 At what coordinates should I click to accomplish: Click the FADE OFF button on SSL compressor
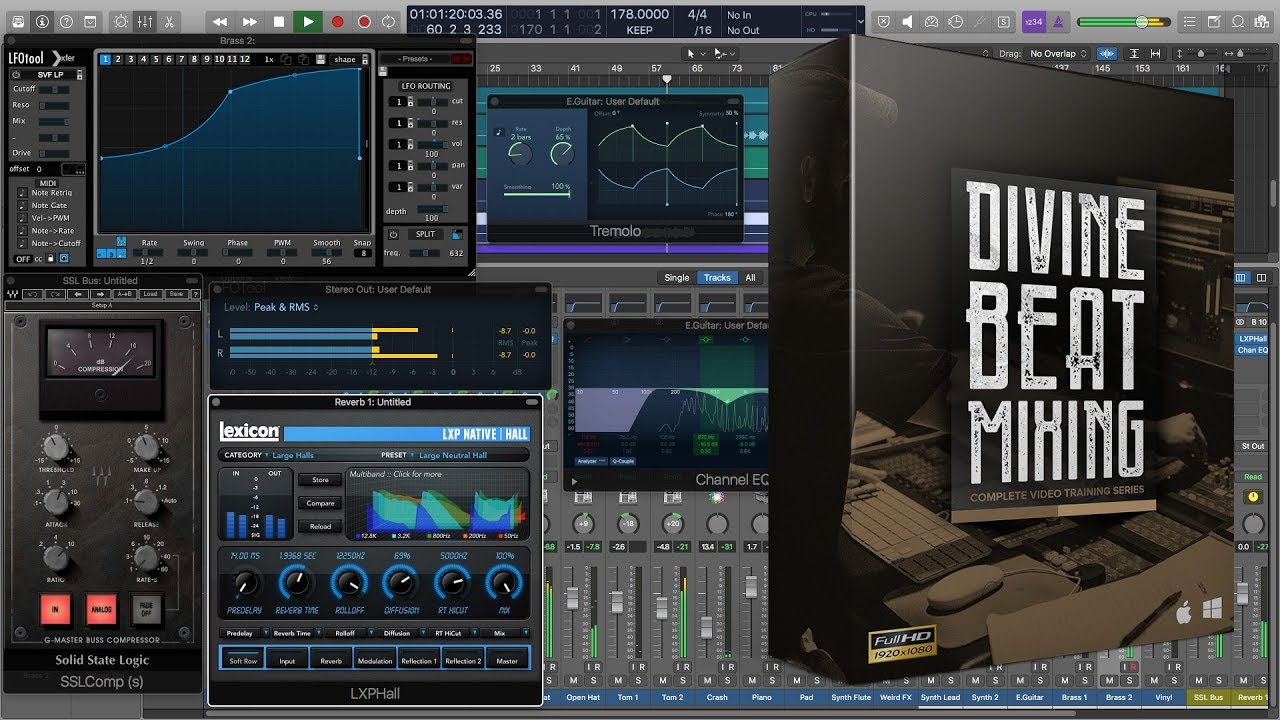tap(147, 607)
